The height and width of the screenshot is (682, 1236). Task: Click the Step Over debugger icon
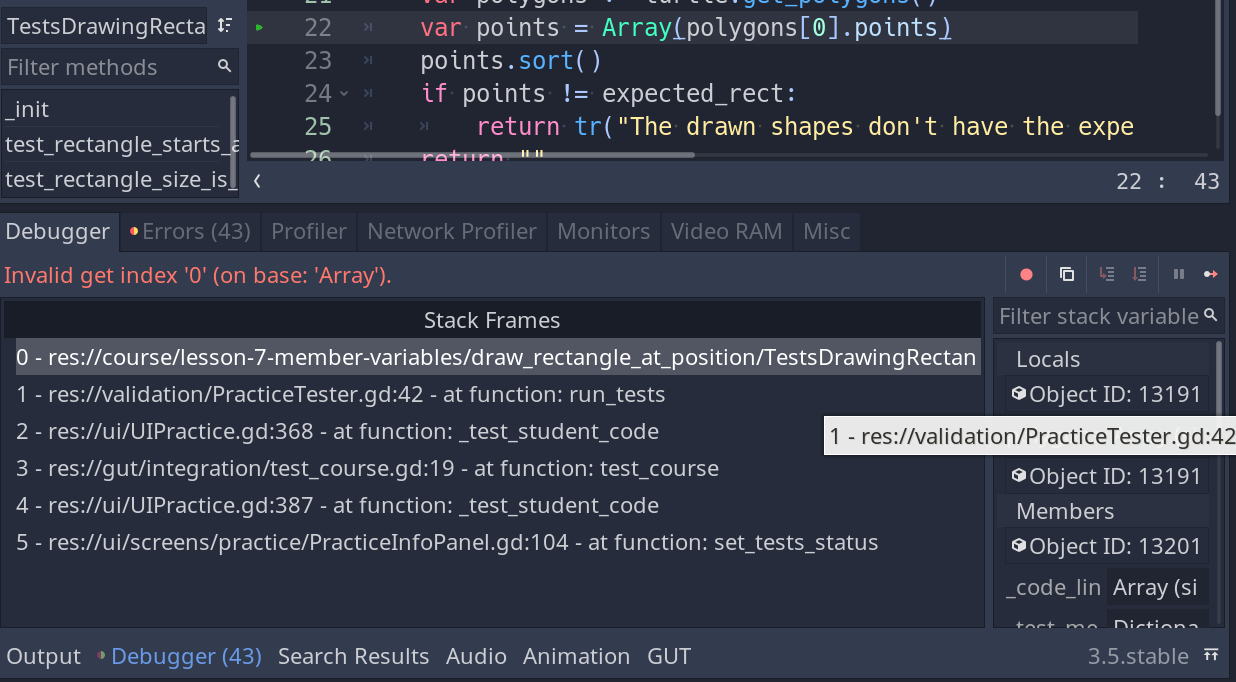[x=1139, y=274]
